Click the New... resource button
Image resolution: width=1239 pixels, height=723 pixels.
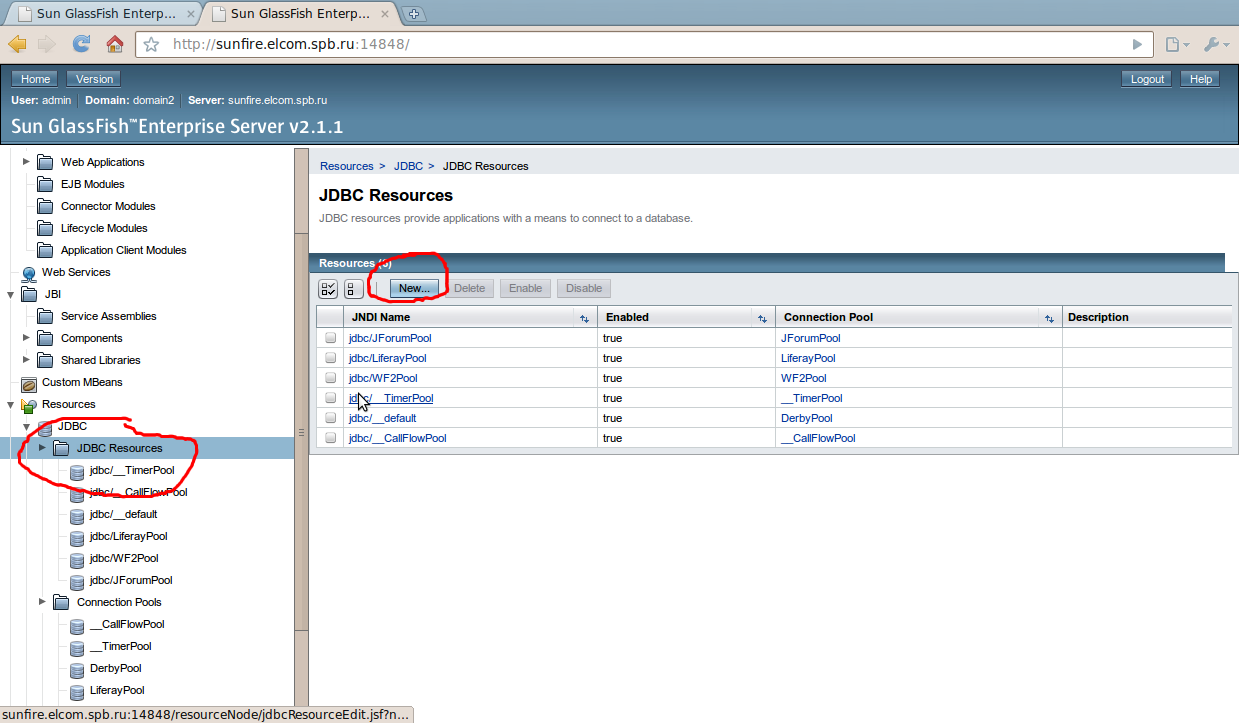click(414, 288)
